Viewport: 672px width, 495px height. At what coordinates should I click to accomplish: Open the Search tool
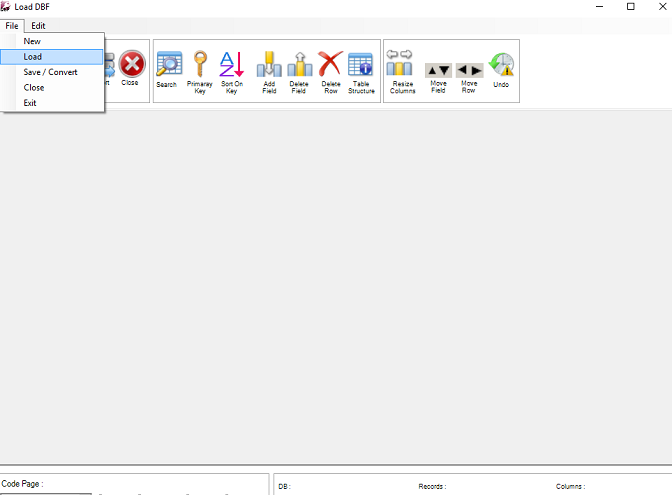[167, 66]
